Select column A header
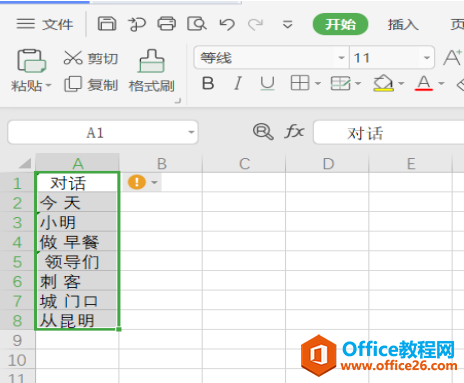 [77, 163]
